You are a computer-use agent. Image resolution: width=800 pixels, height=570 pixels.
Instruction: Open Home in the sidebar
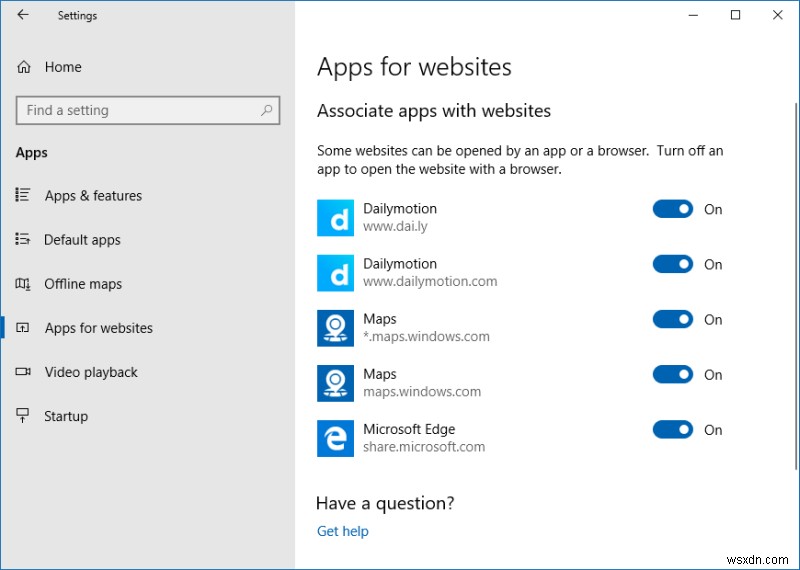coord(147,67)
